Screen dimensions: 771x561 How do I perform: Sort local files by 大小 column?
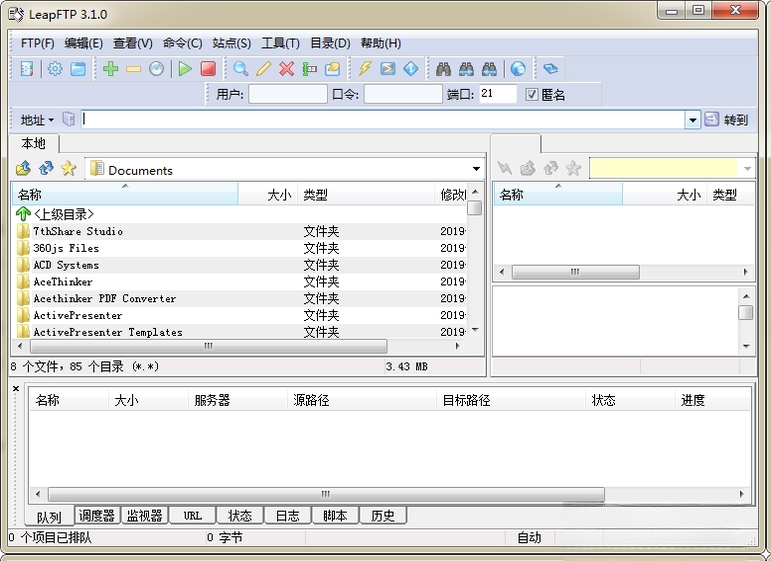pyautogui.click(x=267, y=195)
